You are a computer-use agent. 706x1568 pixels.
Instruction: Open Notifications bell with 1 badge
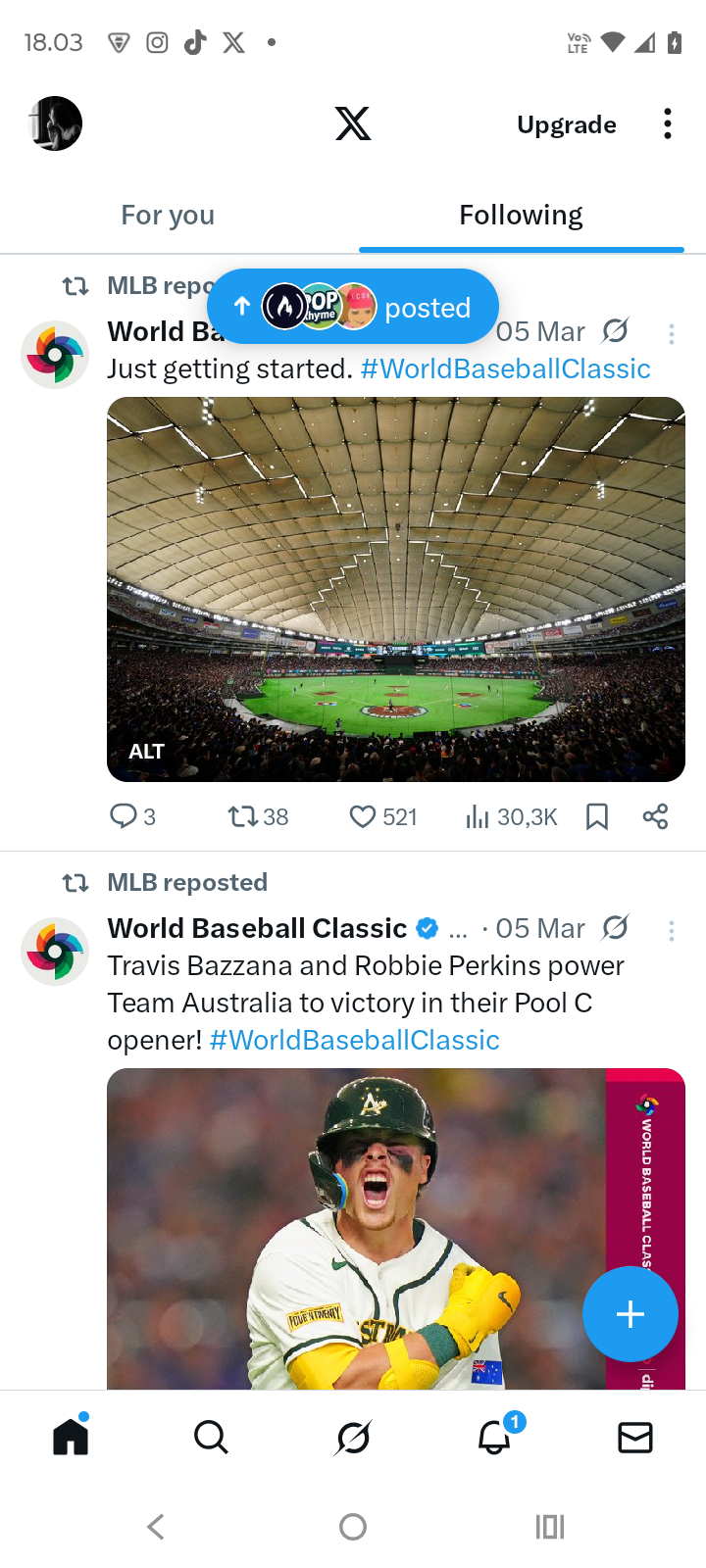tap(495, 1437)
